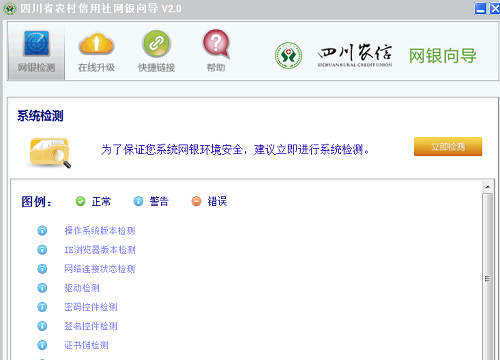Click the vertical scrollbar thumb in list
The width and height of the screenshot is (500, 360).
487,278
